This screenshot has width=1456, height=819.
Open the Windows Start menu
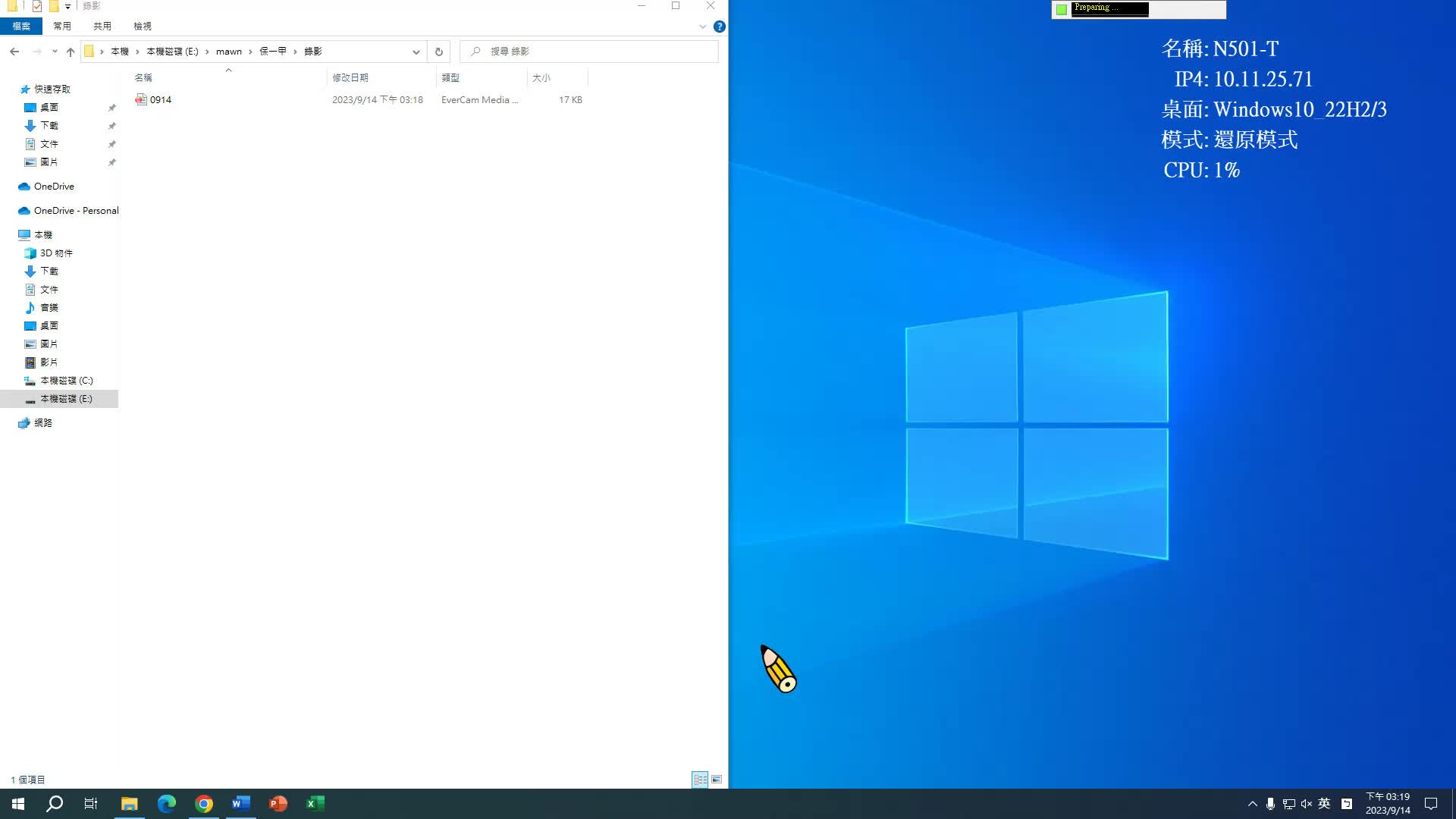[18, 804]
